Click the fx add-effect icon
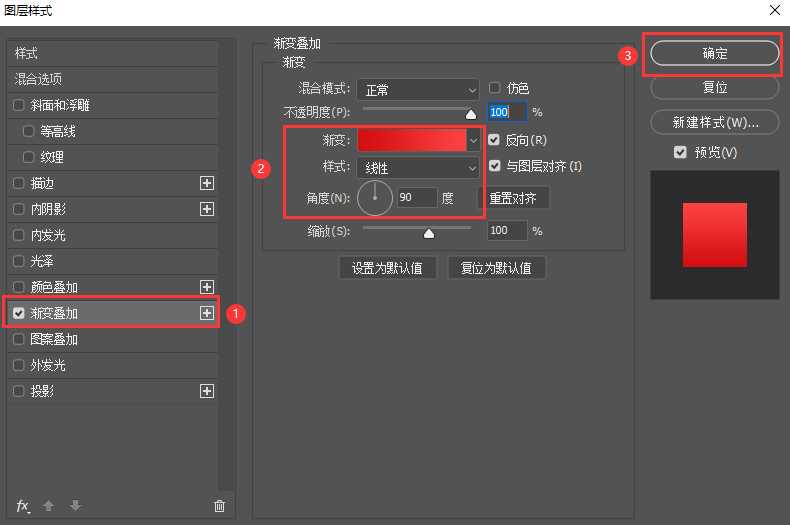The width and height of the screenshot is (790, 525). [x=23, y=506]
